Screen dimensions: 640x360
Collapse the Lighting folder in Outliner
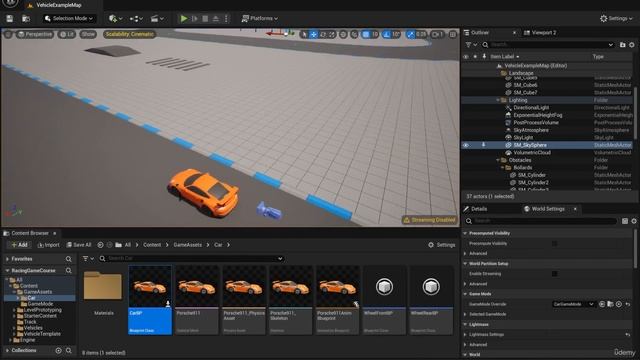(x=498, y=100)
